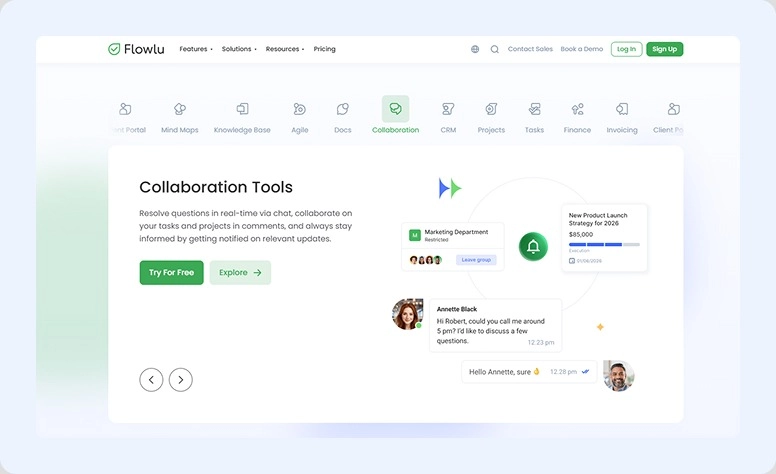Click the green M Marketing Department badge
Viewport: 776px width, 474px height.
tap(415, 235)
